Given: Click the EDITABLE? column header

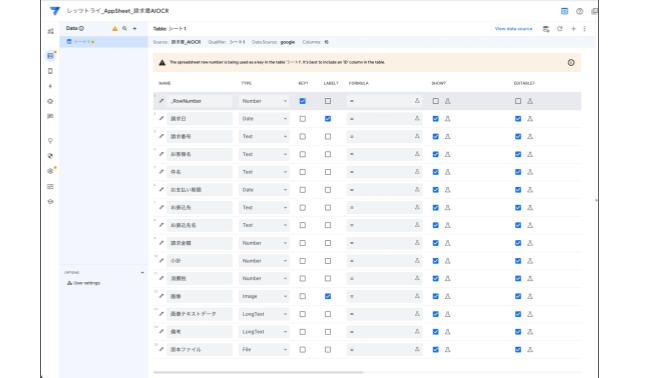Looking at the screenshot, I should 524,83.
